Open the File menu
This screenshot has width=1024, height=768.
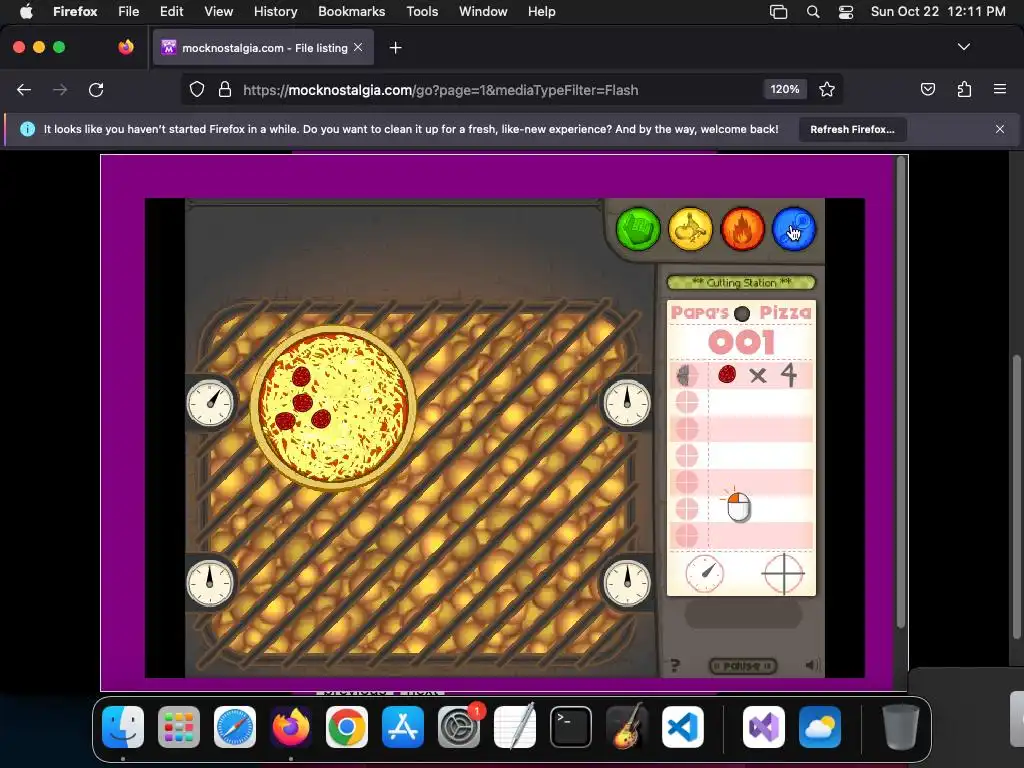129,12
